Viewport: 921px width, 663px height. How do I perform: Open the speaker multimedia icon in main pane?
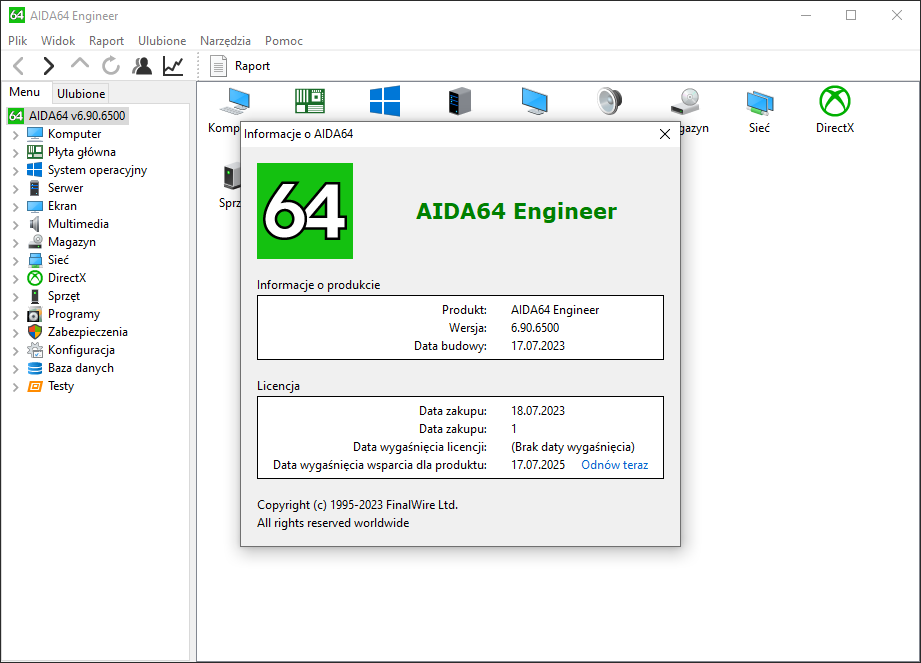tap(609, 100)
